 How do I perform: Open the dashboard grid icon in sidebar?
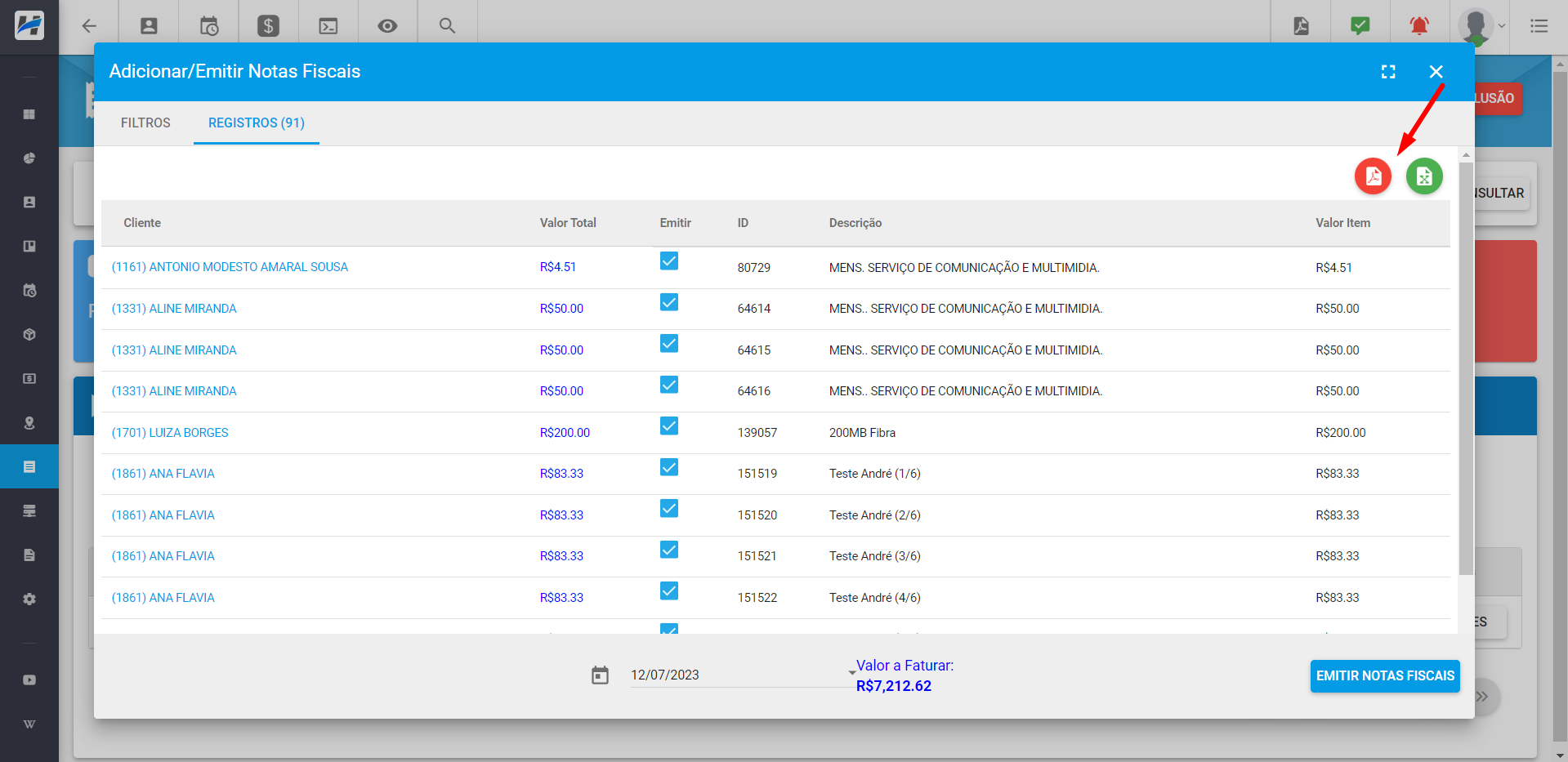(x=29, y=114)
